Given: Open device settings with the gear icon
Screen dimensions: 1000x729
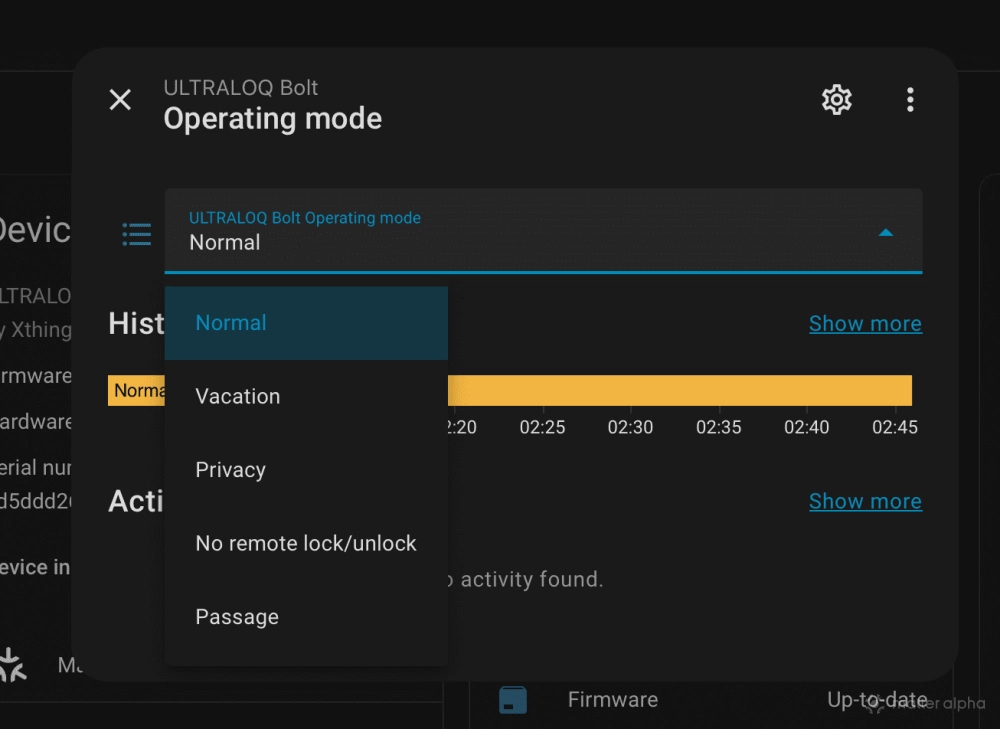Looking at the screenshot, I should [836, 99].
